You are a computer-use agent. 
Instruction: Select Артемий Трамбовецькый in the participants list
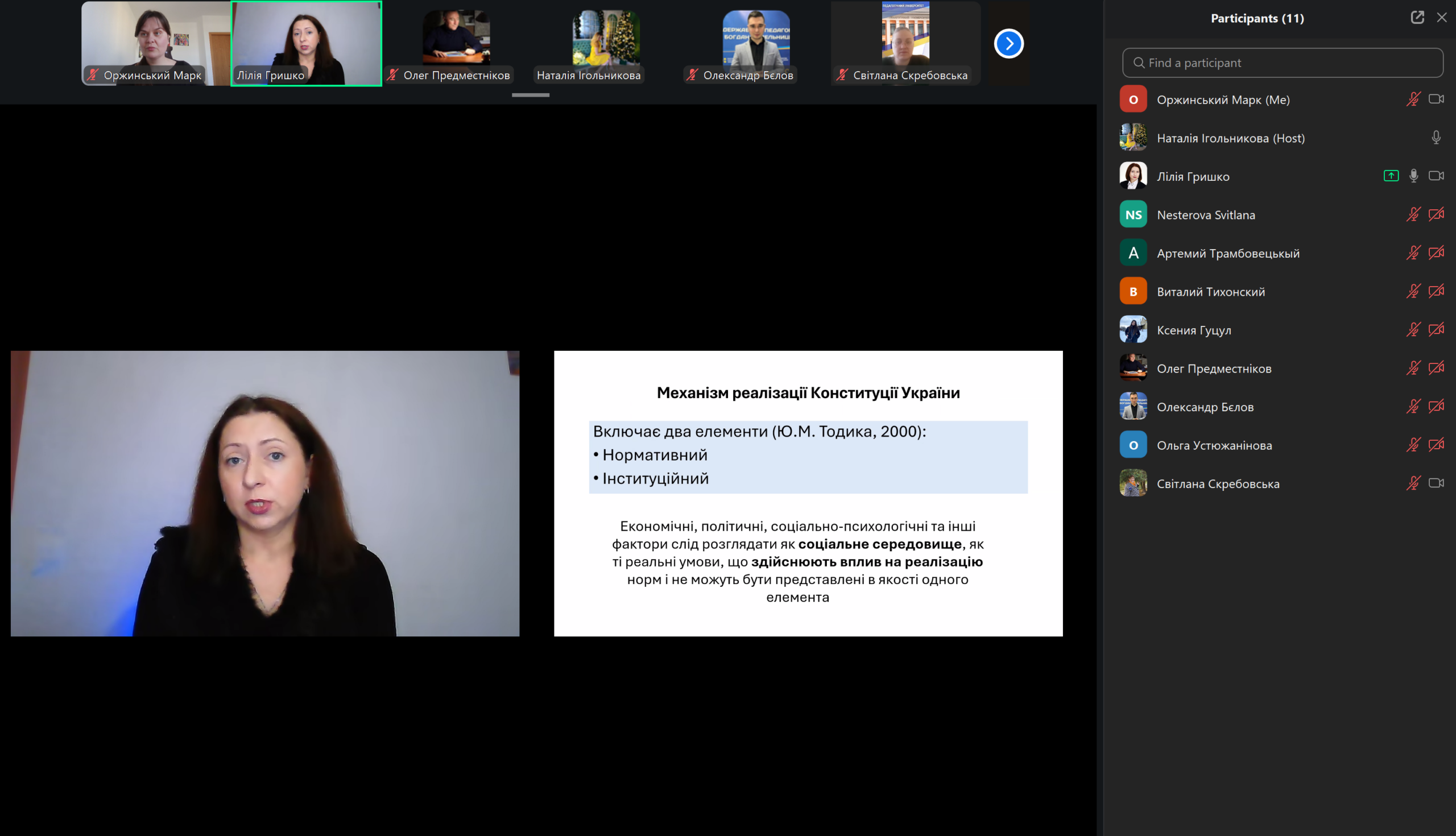pos(1227,253)
